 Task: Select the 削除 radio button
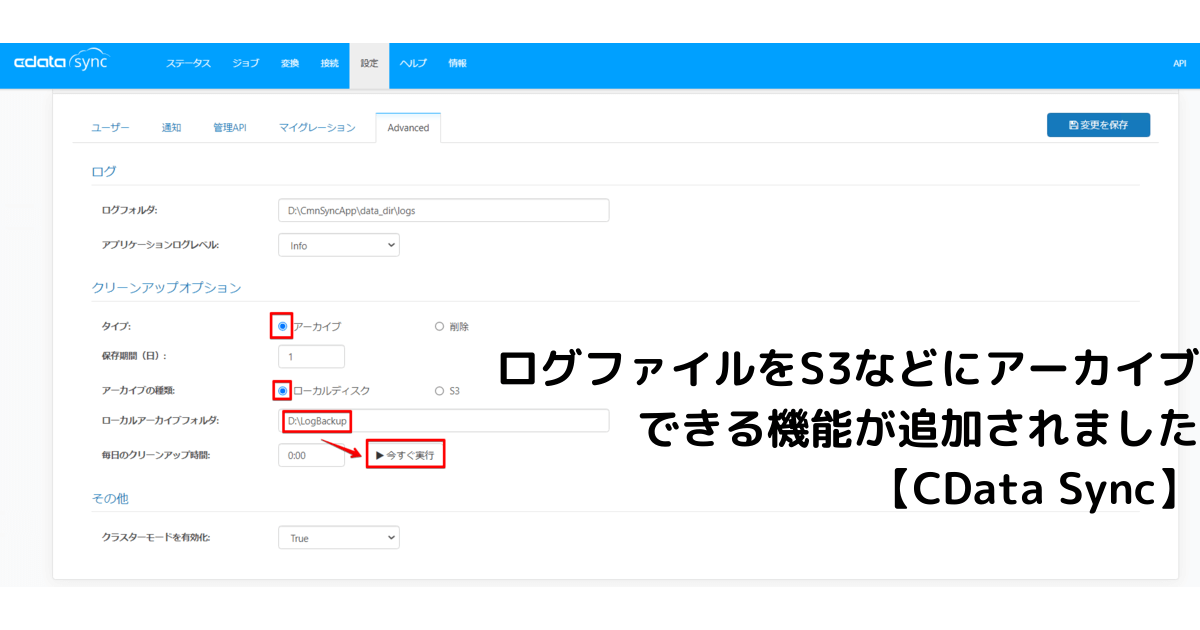pyautogui.click(x=439, y=326)
